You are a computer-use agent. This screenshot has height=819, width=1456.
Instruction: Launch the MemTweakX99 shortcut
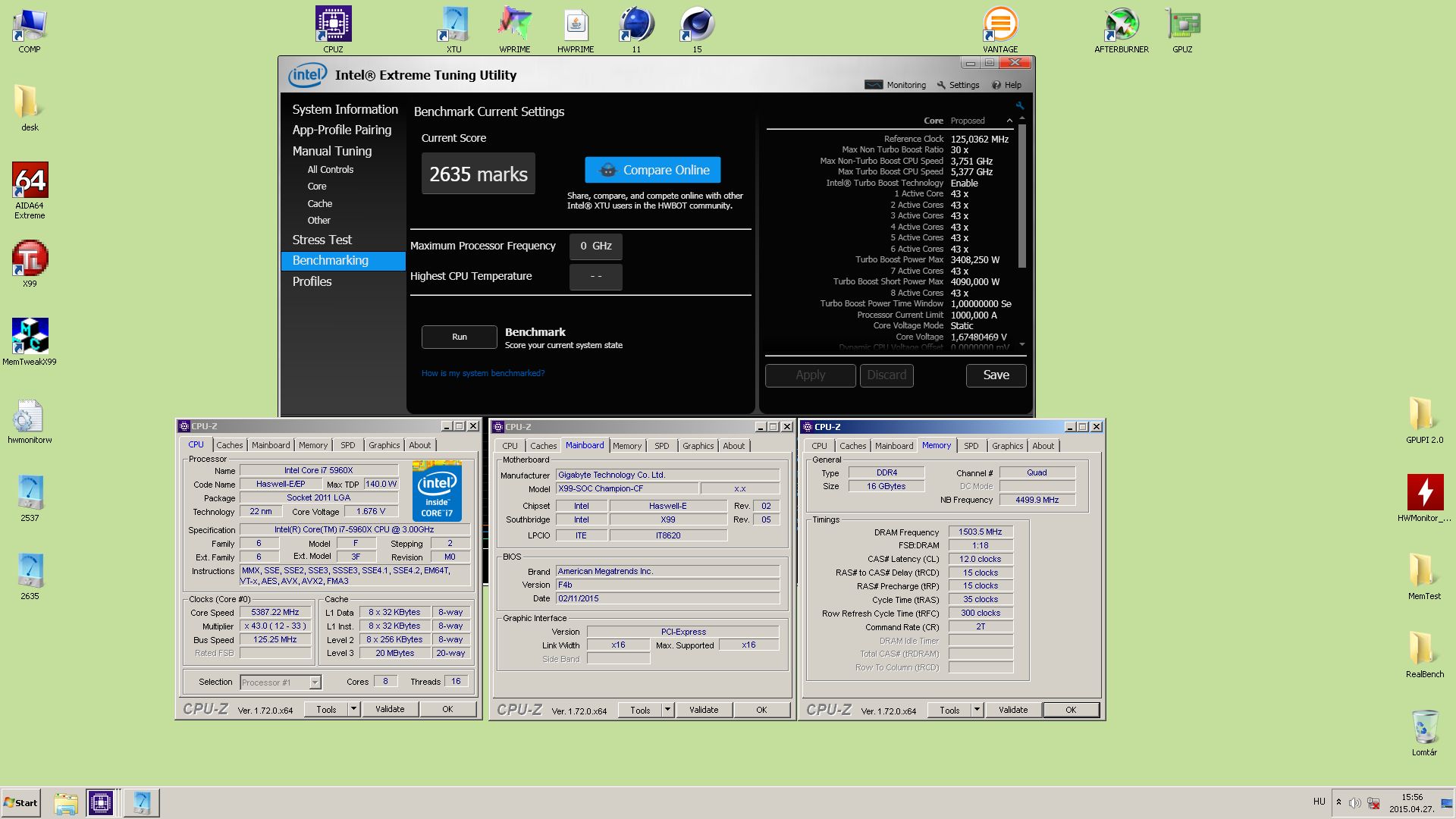(x=30, y=341)
